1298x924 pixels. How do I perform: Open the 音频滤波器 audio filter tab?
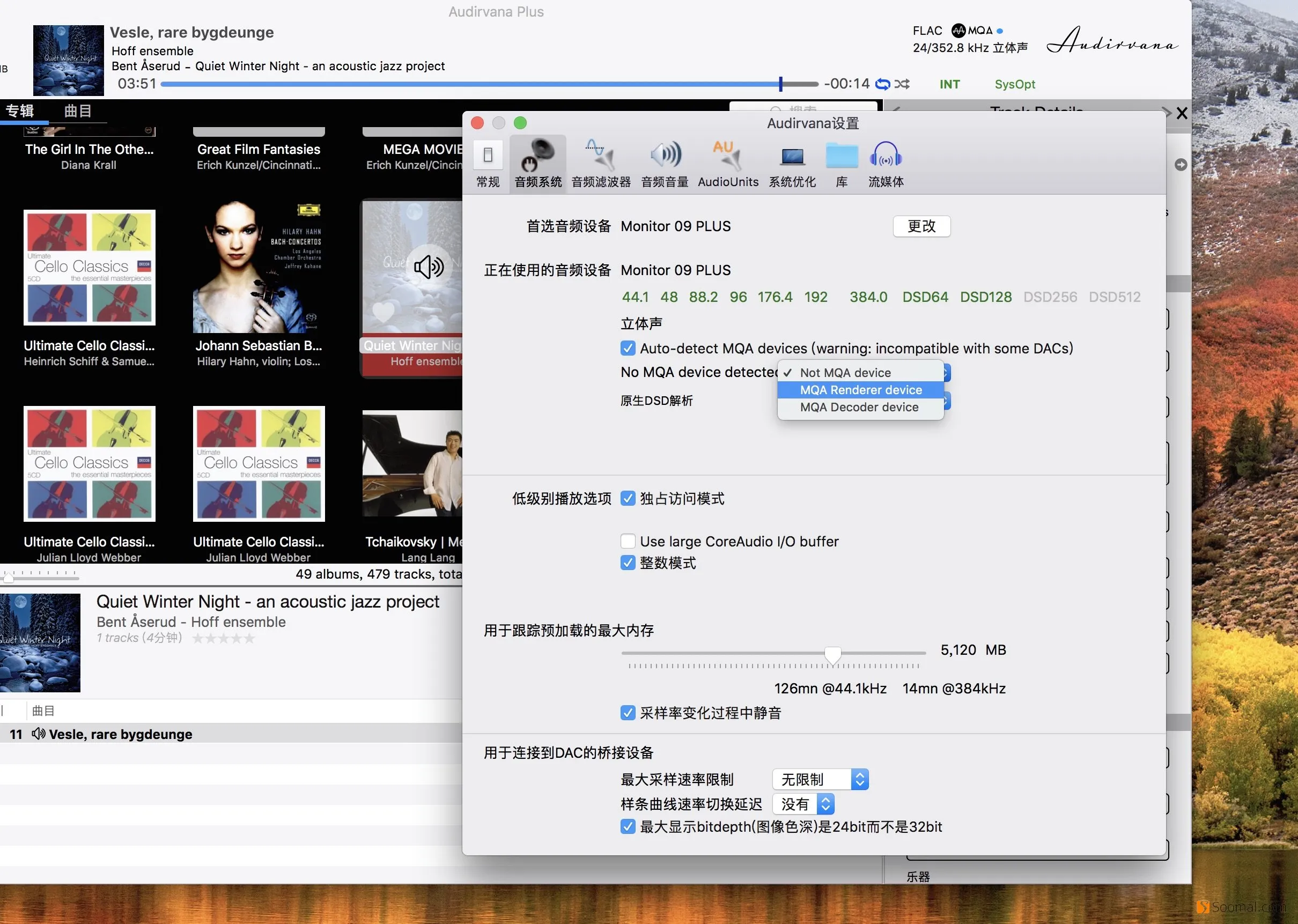coord(601,164)
